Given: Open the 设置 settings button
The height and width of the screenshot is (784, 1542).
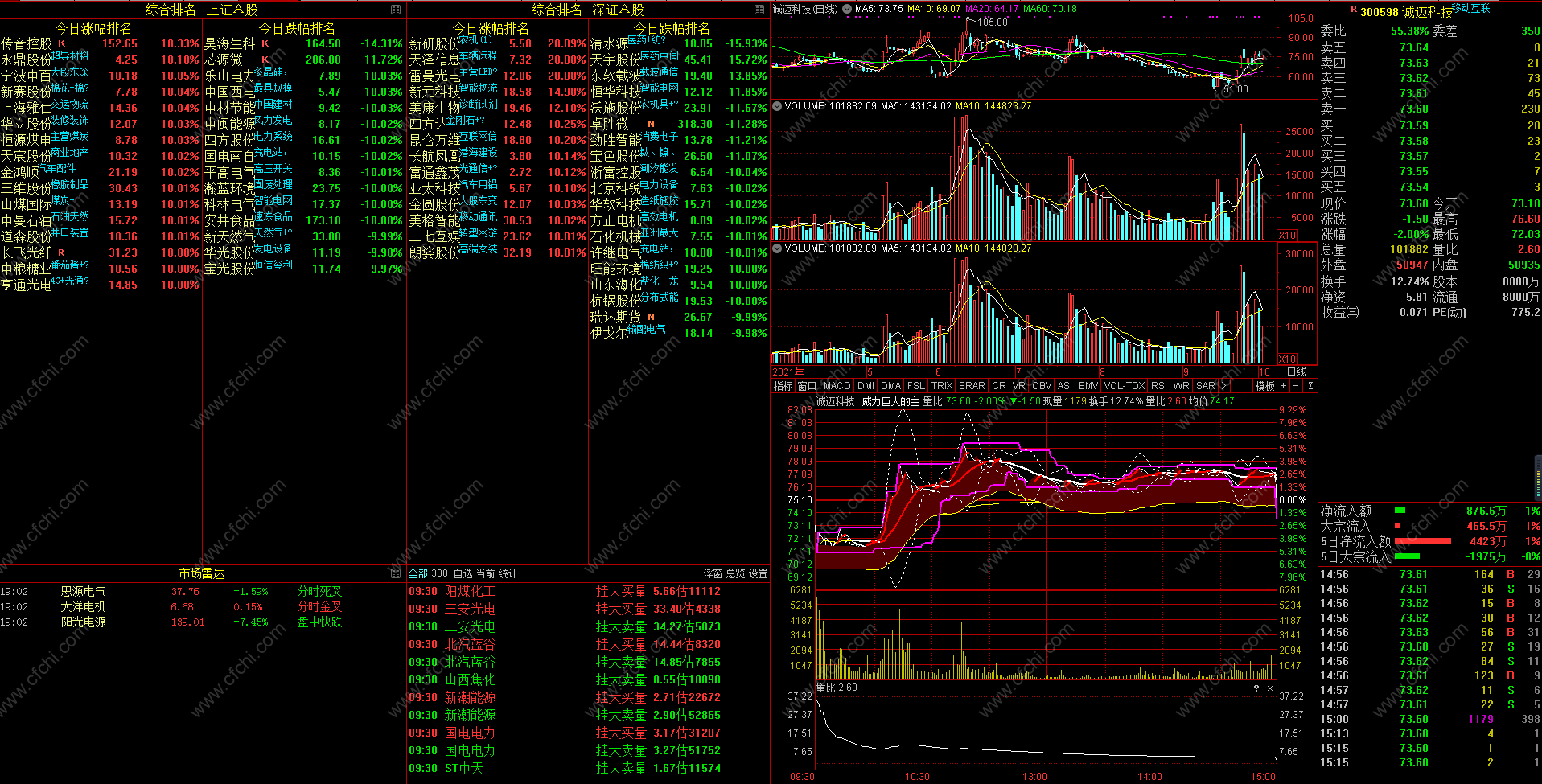Looking at the screenshot, I should point(758,573).
